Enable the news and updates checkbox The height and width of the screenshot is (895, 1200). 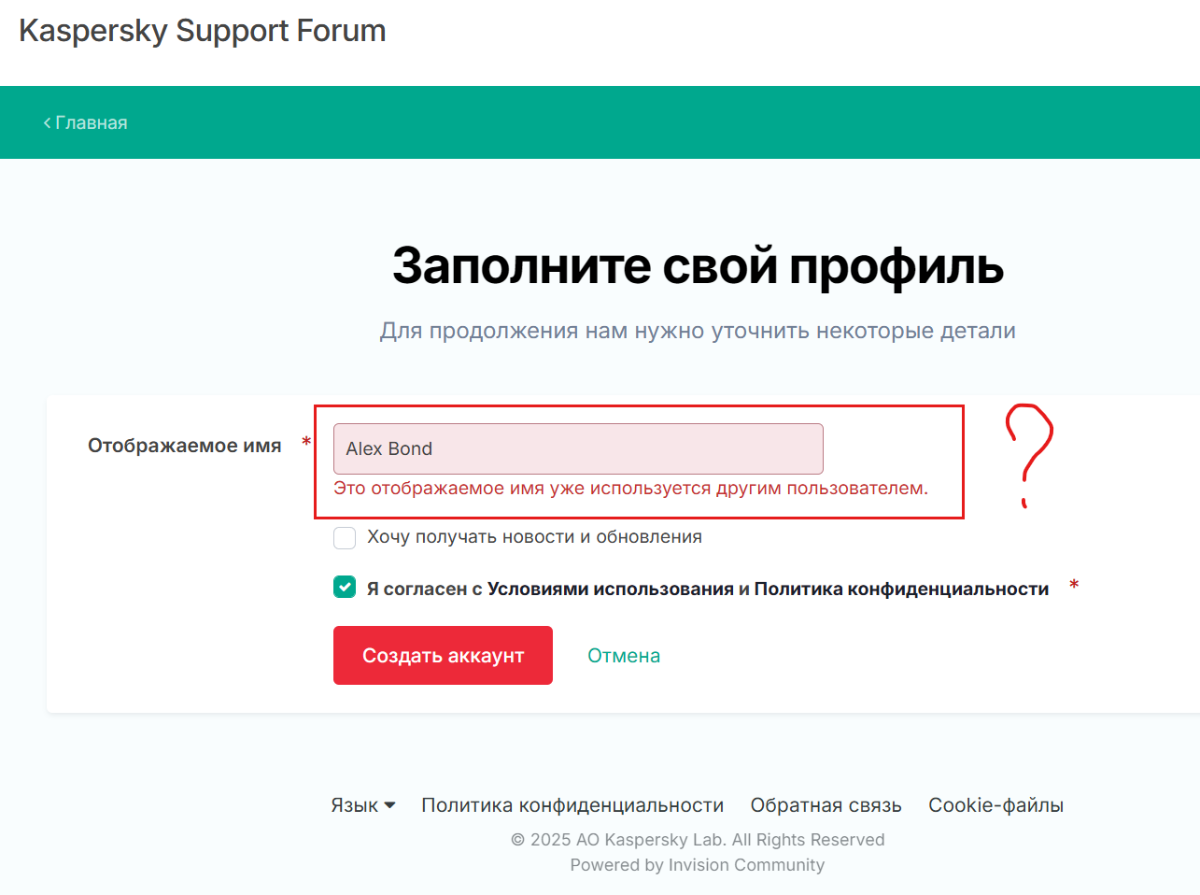[345, 538]
